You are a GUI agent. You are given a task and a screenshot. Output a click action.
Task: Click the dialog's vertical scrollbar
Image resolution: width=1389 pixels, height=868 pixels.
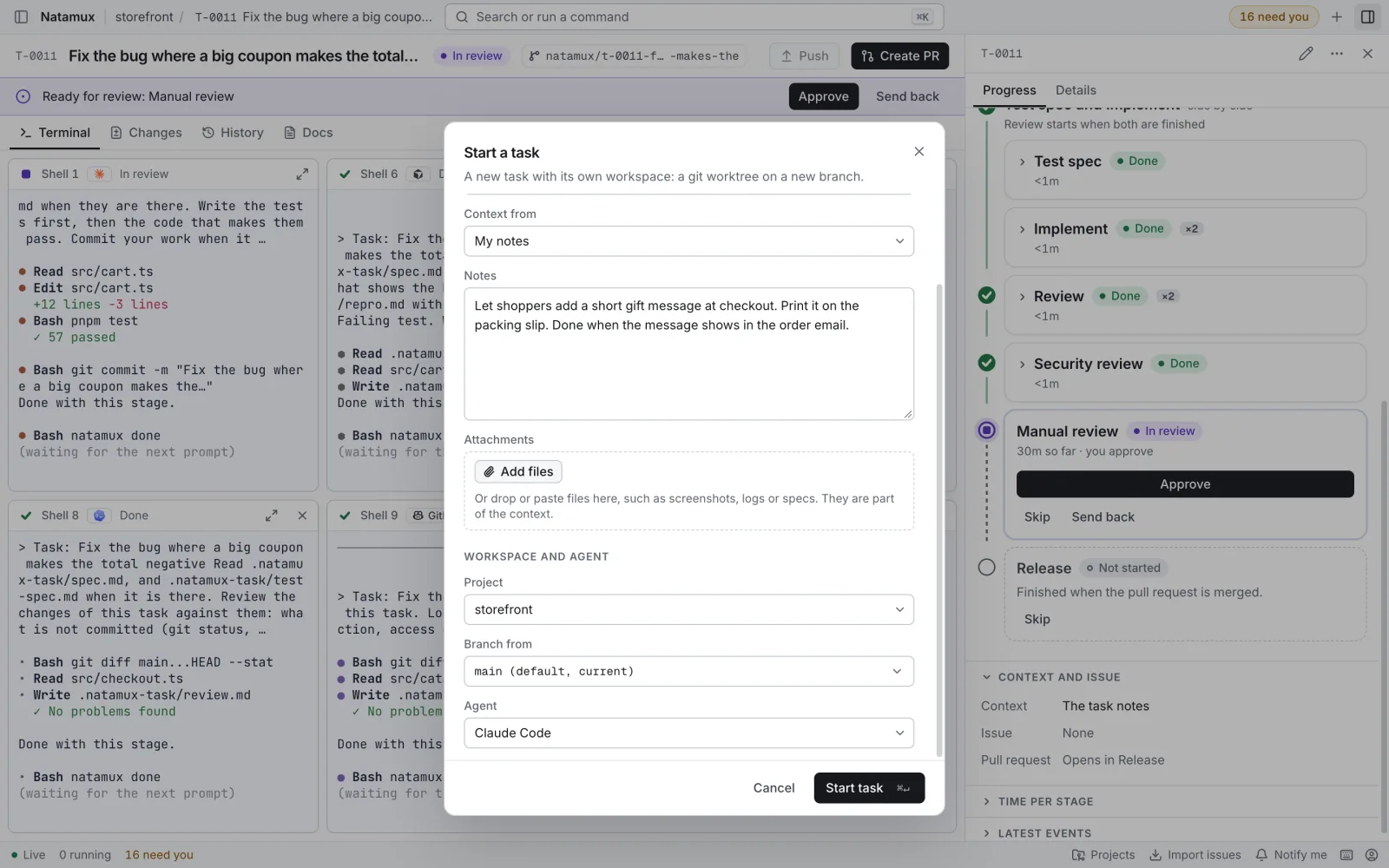(938, 521)
